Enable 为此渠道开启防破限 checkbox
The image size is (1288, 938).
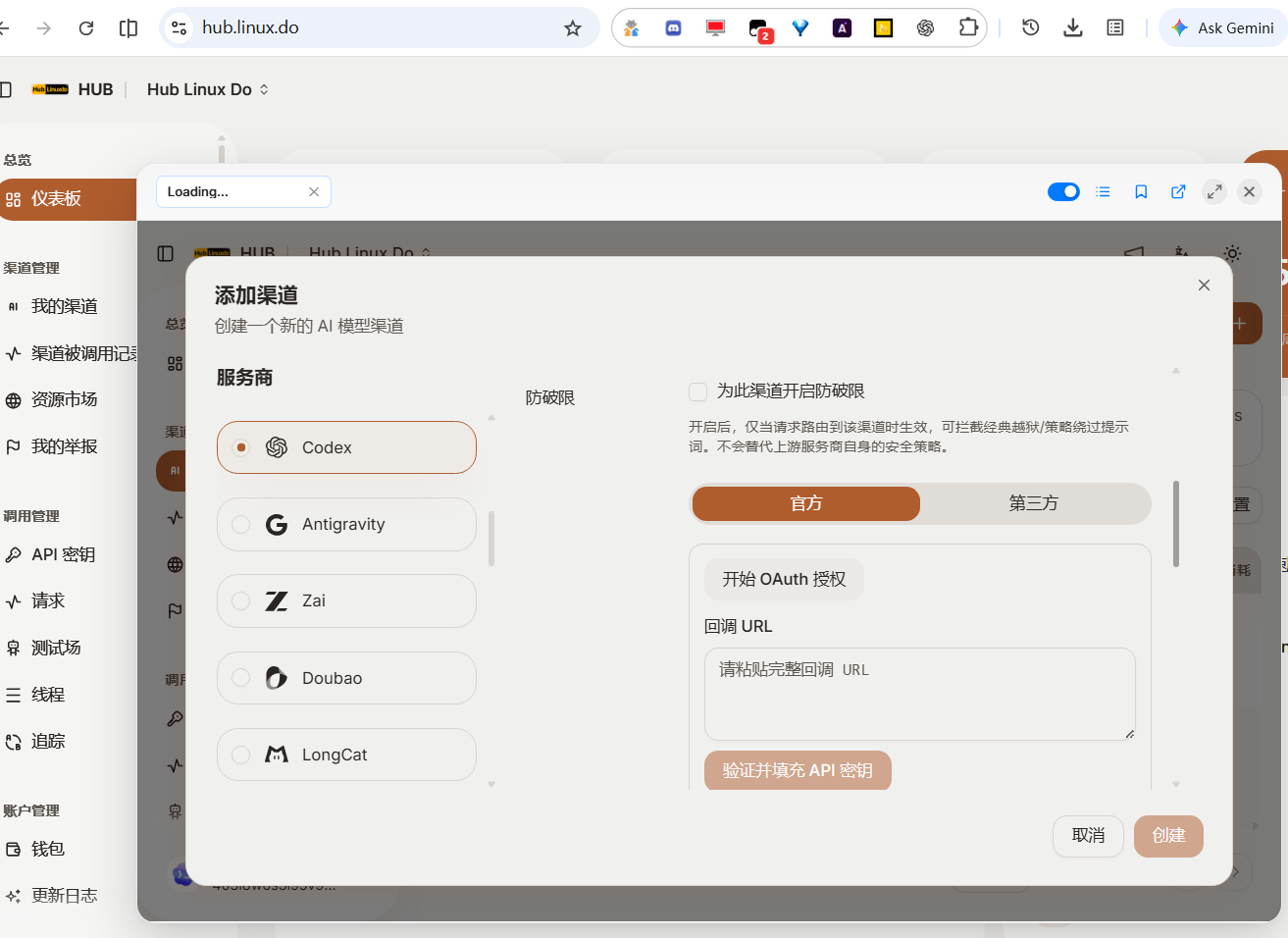pyautogui.click(x=698, y=391)
